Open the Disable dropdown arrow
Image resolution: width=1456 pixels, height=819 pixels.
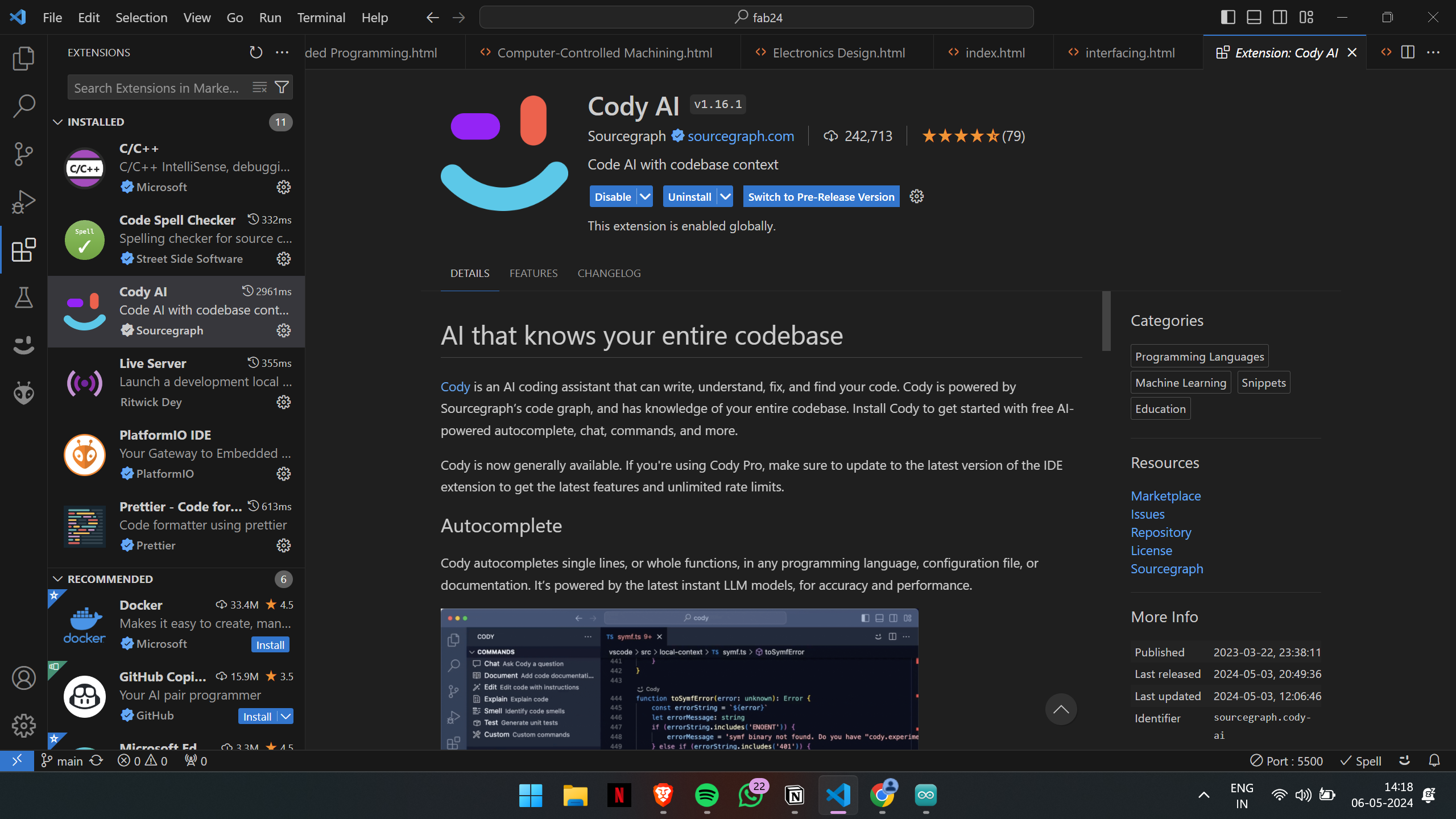point(644,197)
